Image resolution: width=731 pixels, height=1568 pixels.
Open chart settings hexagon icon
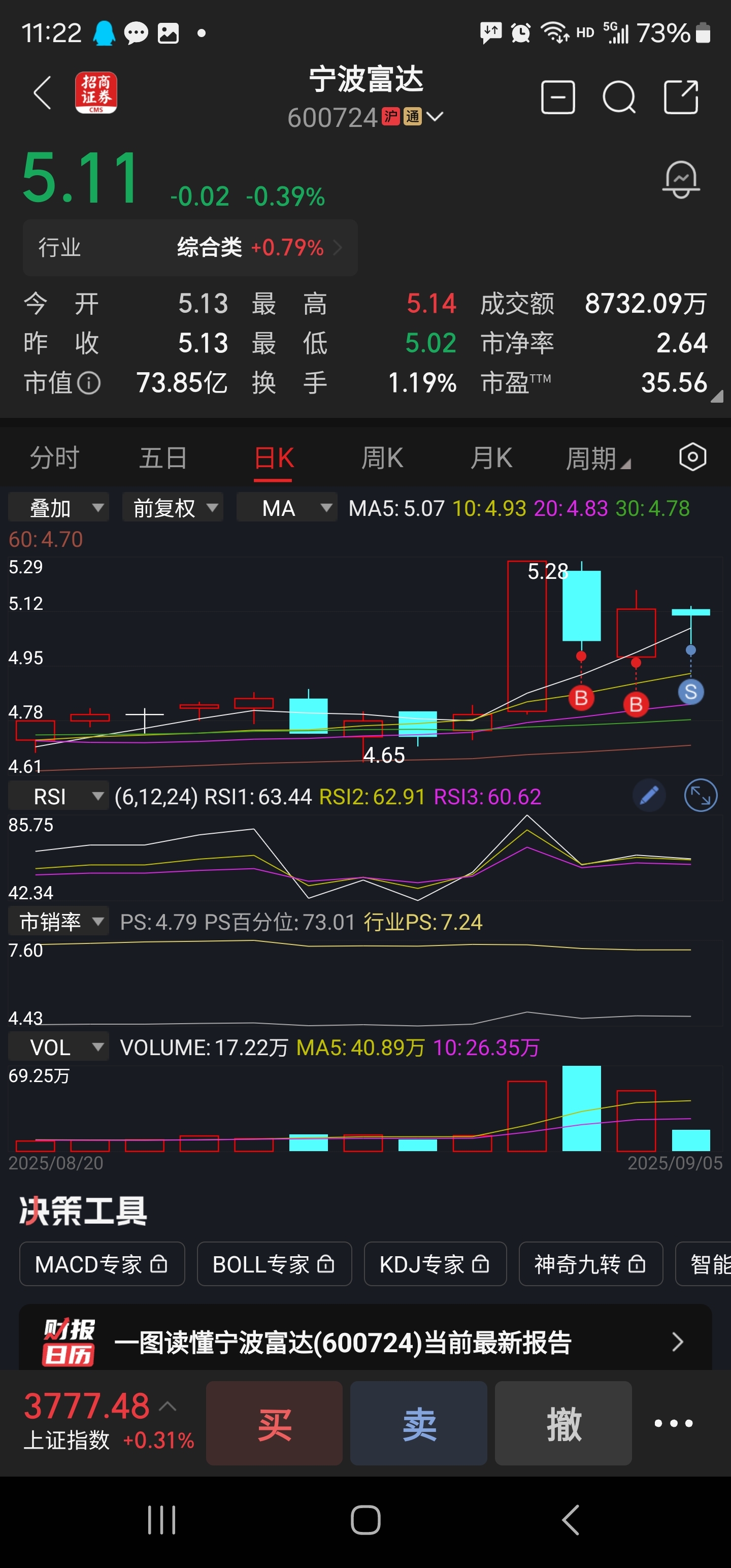click(x=692, y=457)
